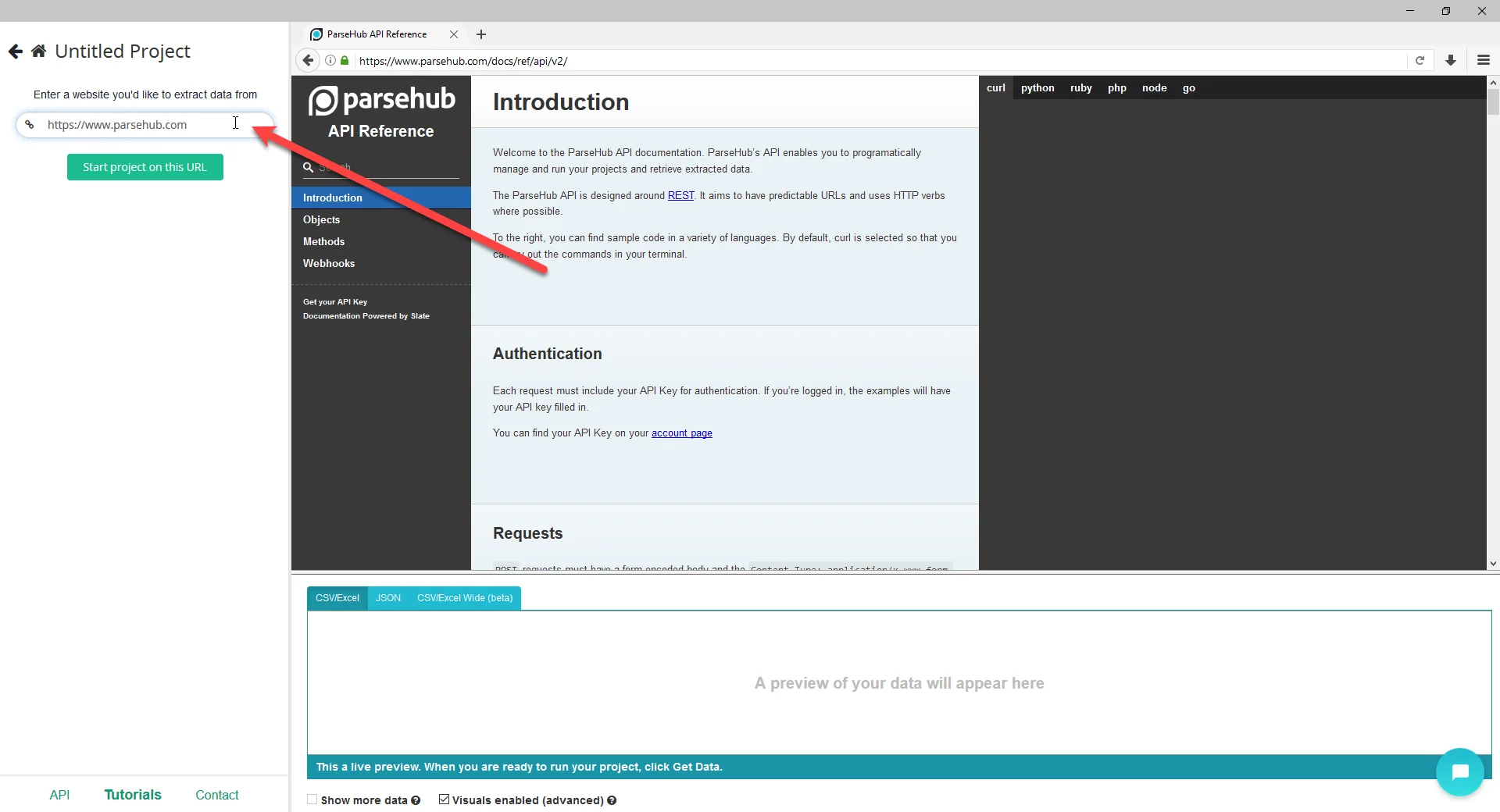Switch to the JSON preview tab
The height and width of the screenshot is (812, 1500).
[x=388, y=598]
